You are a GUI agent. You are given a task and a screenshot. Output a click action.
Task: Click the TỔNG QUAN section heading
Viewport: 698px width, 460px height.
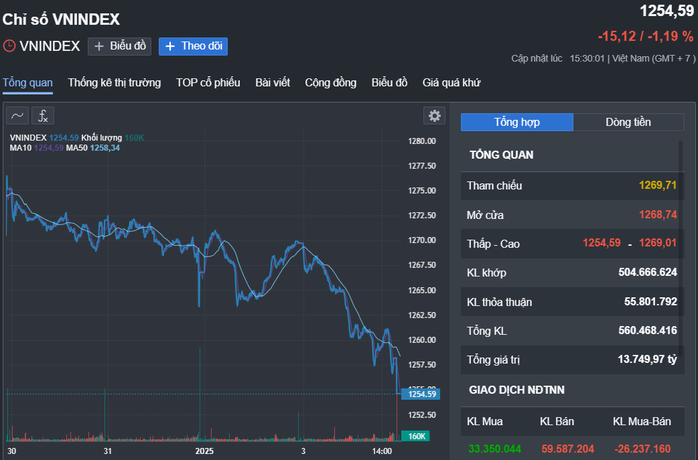(x=501, y=155)
